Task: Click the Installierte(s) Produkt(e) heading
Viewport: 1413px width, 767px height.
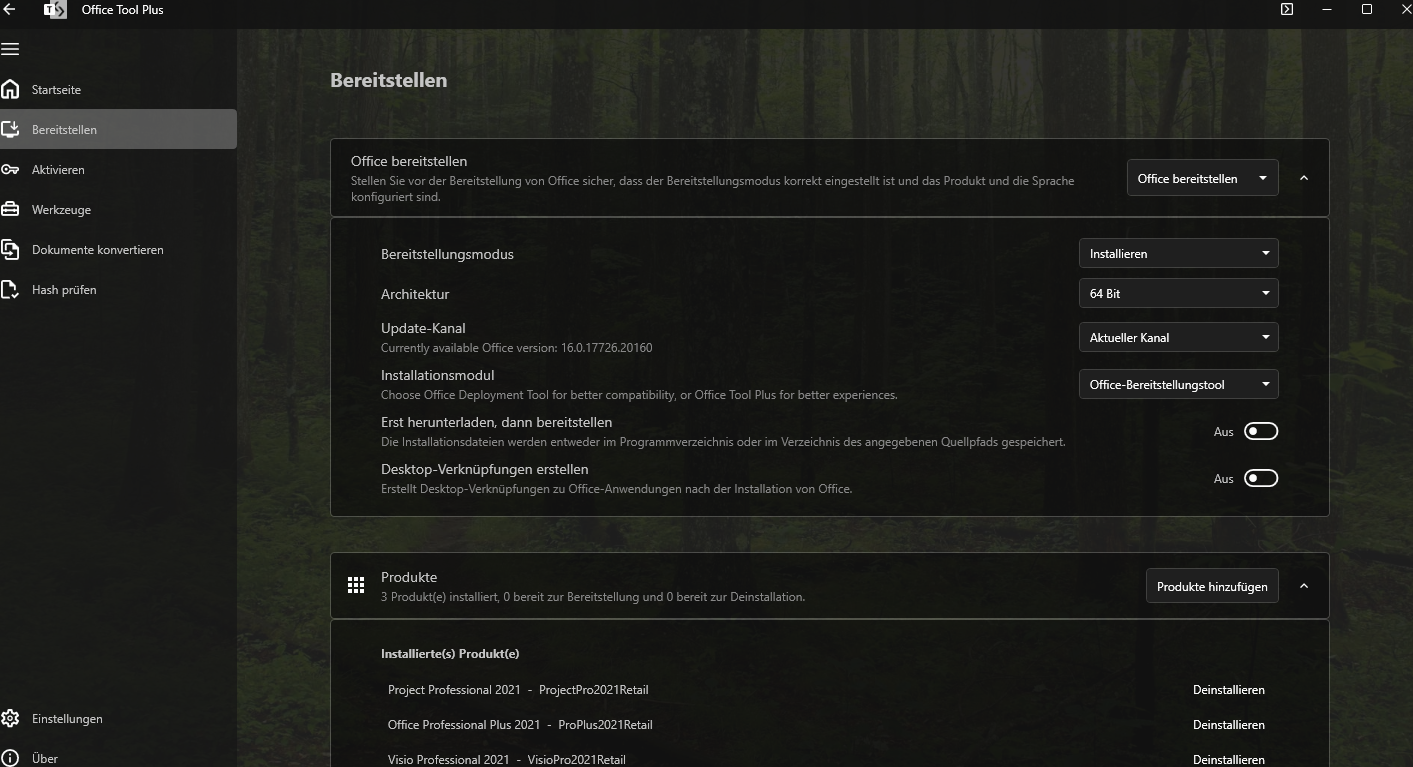Action: (x=450, y=654)
